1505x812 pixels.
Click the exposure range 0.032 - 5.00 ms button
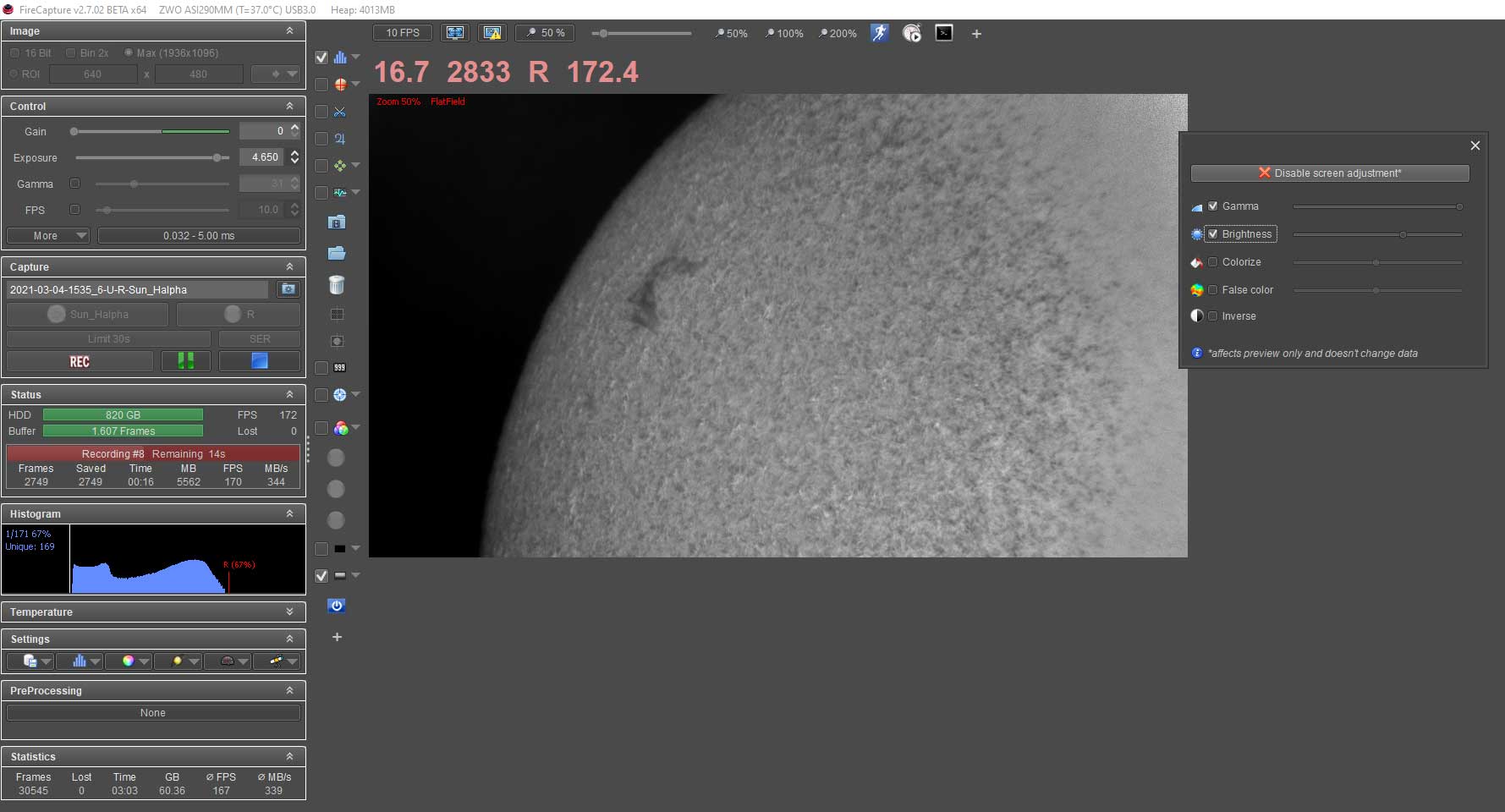pos(199,236)
